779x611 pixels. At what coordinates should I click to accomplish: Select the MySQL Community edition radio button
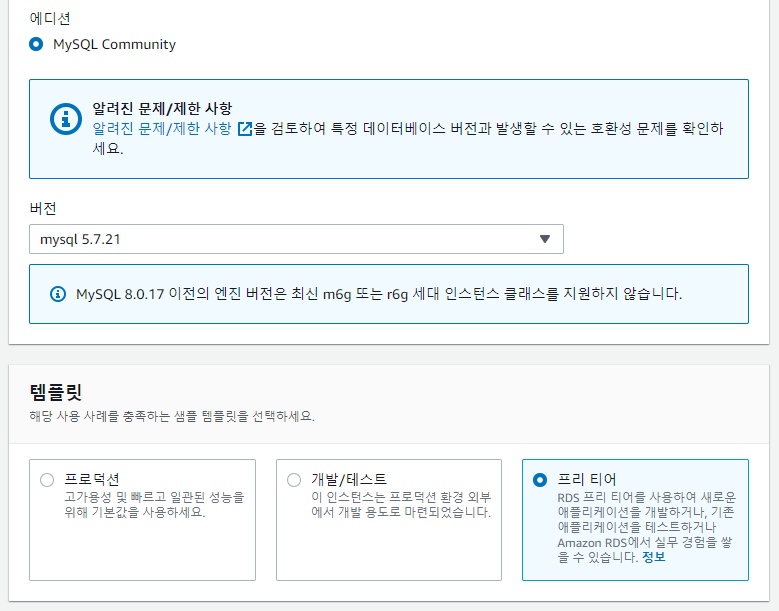[x=36, y=44]
